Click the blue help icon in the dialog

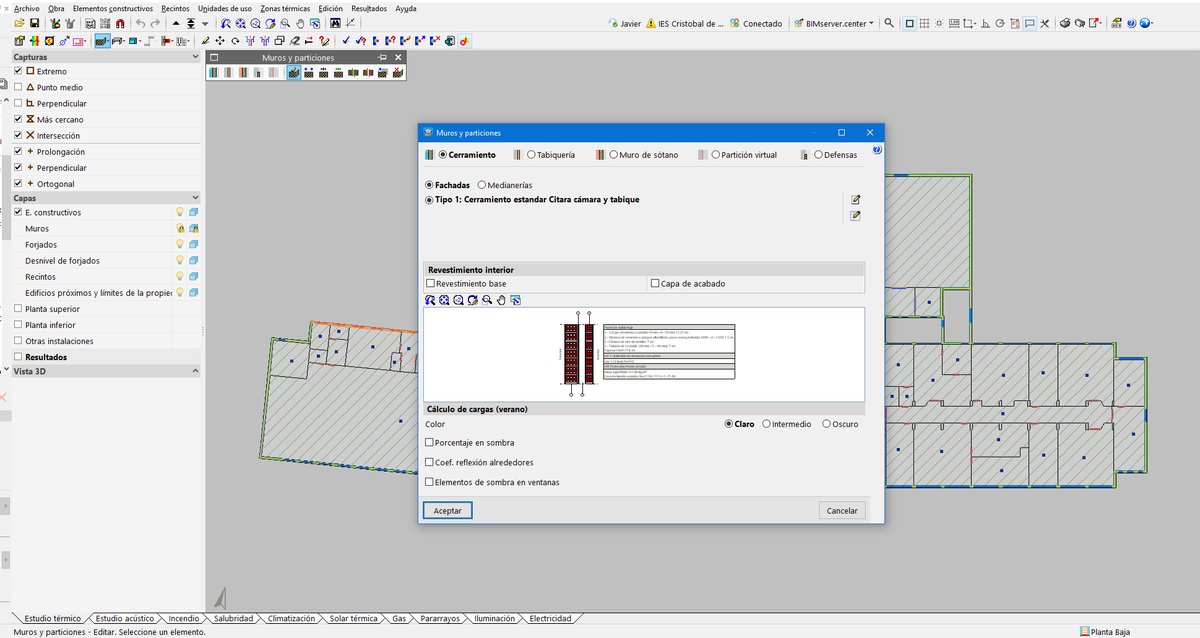(877, 150)
